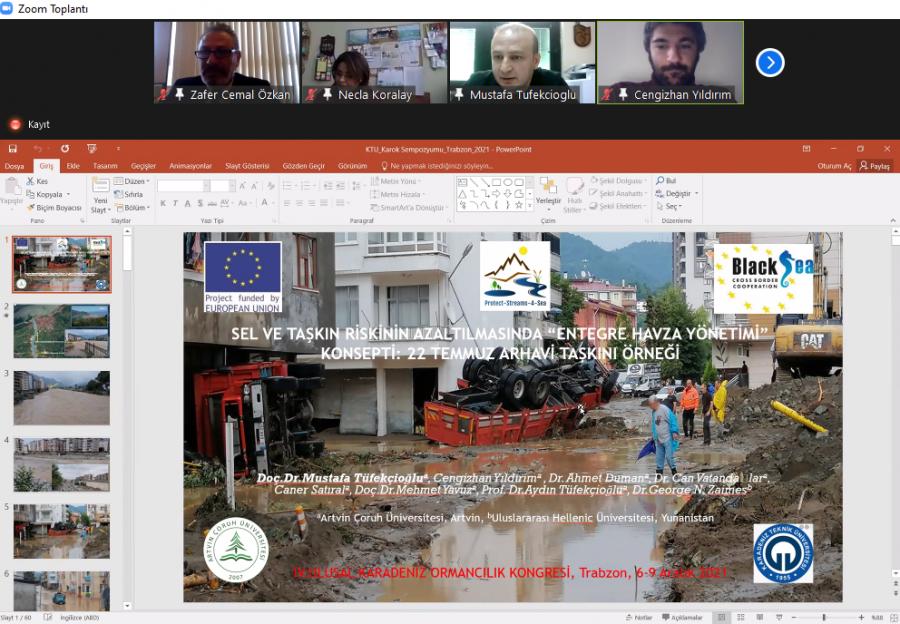Toggle text shadow S button
The height and width of the screenshot is (624, 900).
click(200, 203)
